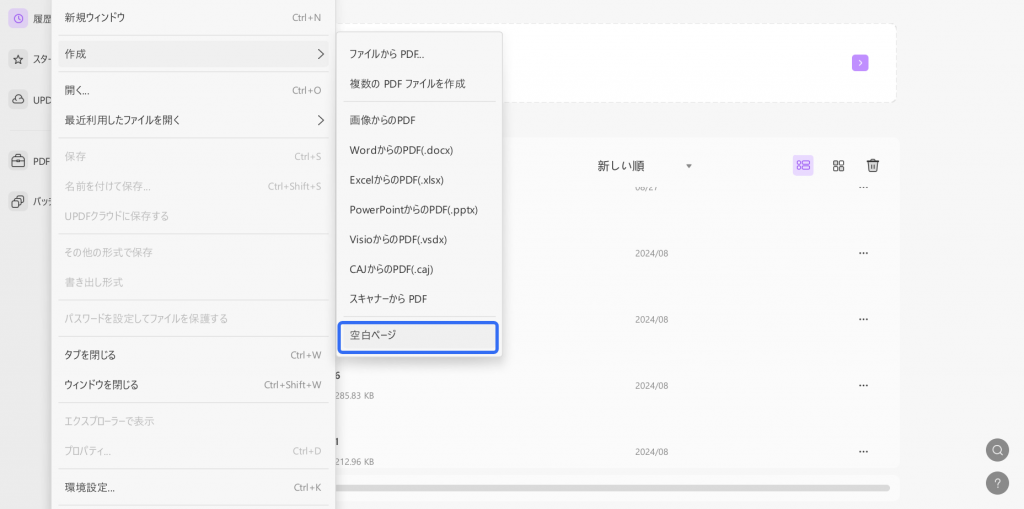Screen dimensions: 1024x509
Task: Open the 新しい順 sort dropdown
Action: 645,166
